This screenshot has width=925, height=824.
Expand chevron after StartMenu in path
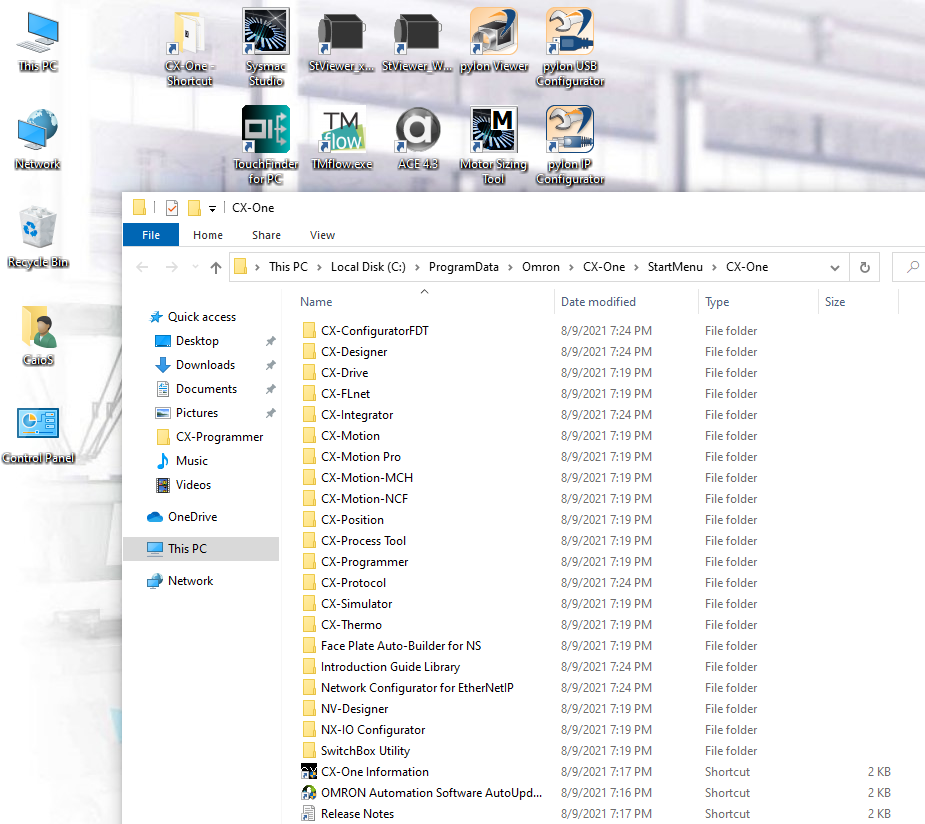point(714,267)
